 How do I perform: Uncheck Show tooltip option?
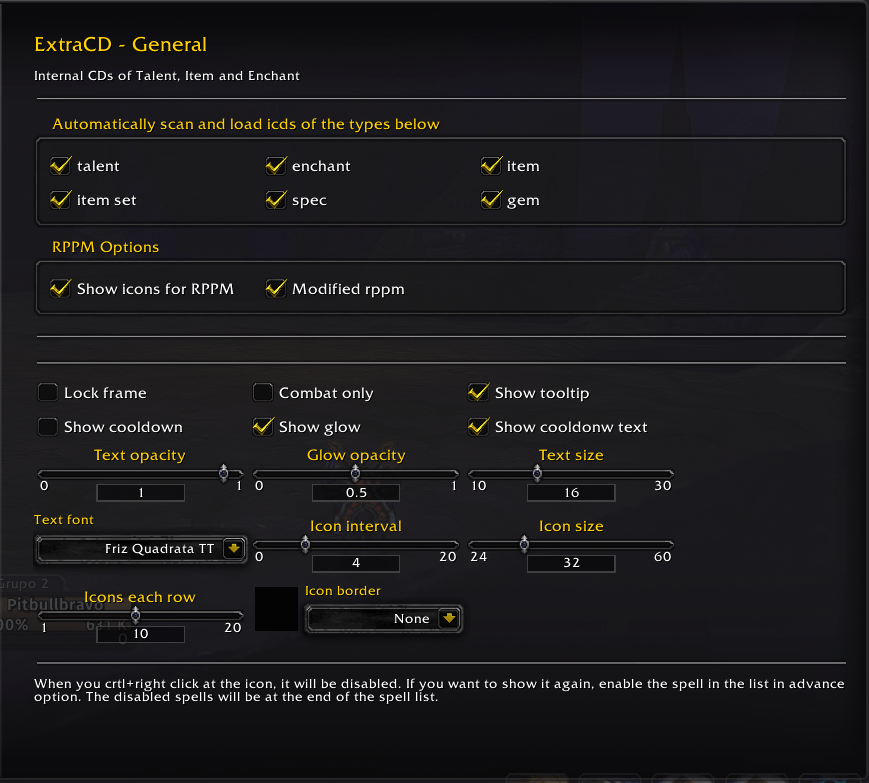pos(478,392)
